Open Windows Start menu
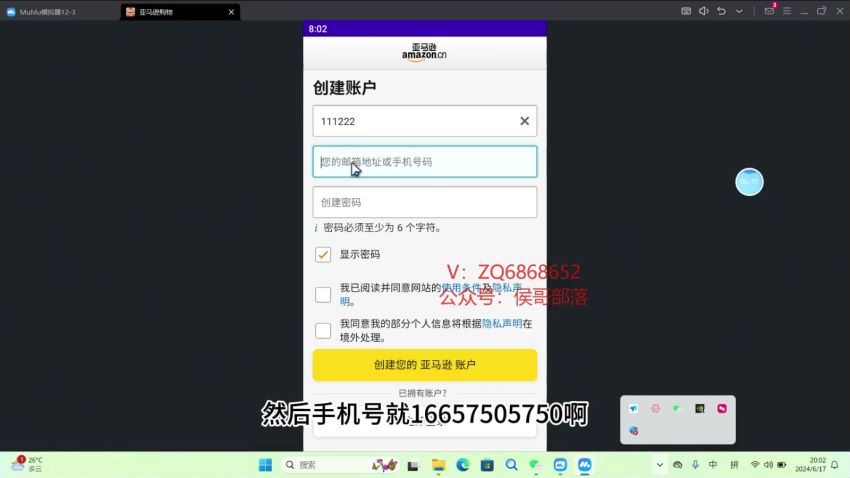This screenshot has width=850, height=478. click(266, 465)
